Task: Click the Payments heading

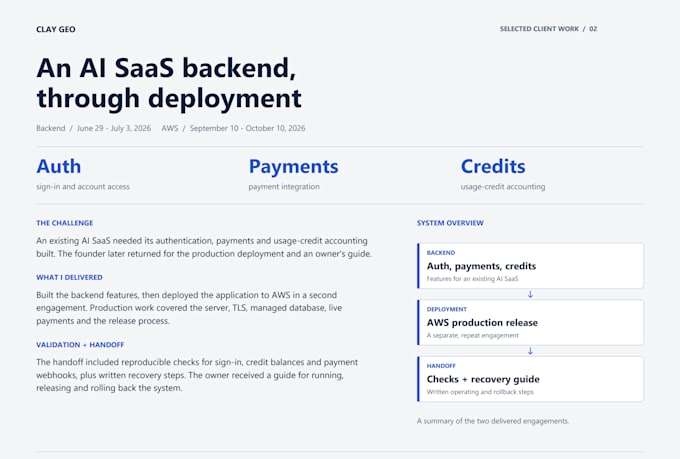Action: tap(293, 166)
